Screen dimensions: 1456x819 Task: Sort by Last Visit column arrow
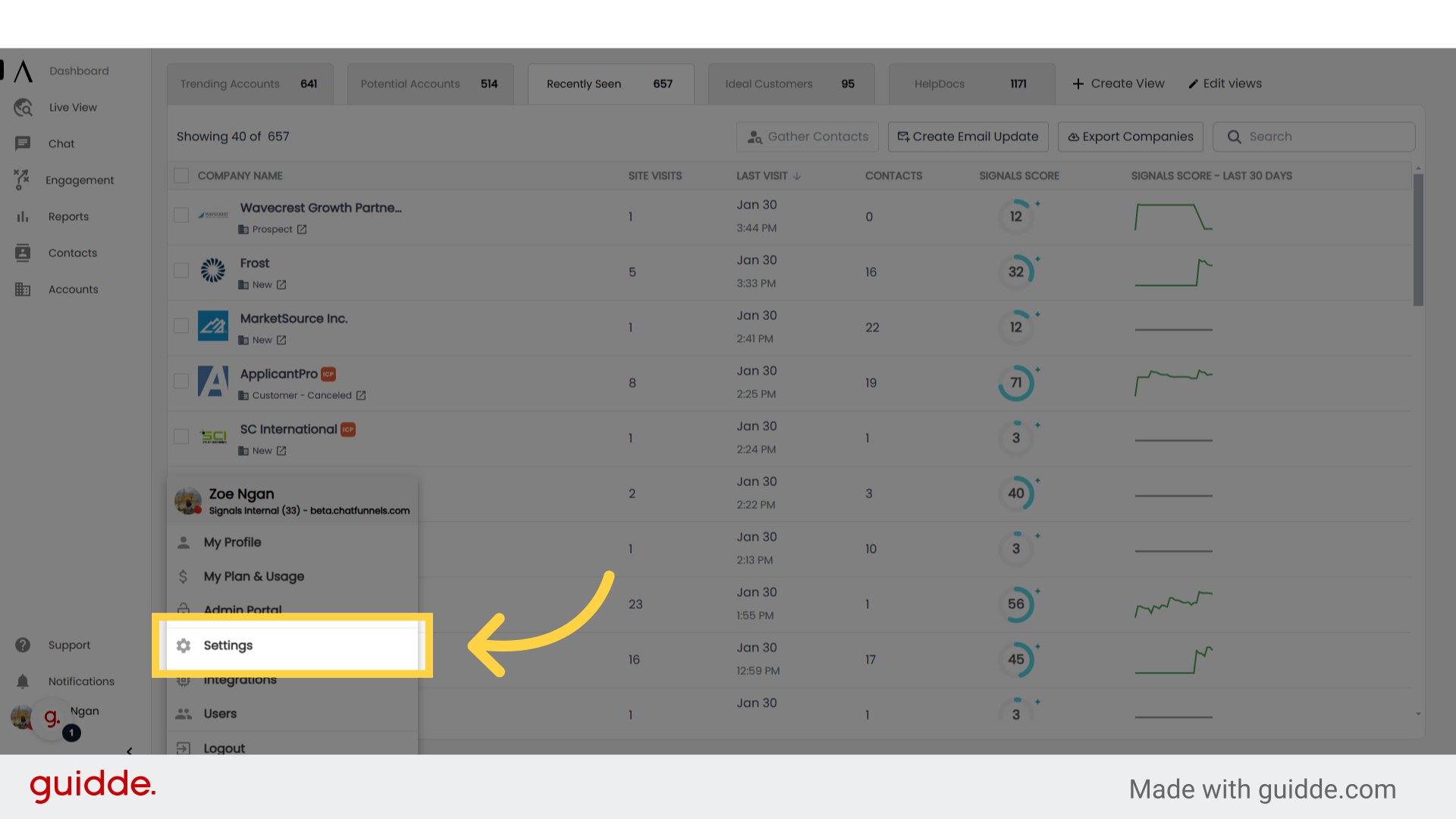click(x=797, y=176)
